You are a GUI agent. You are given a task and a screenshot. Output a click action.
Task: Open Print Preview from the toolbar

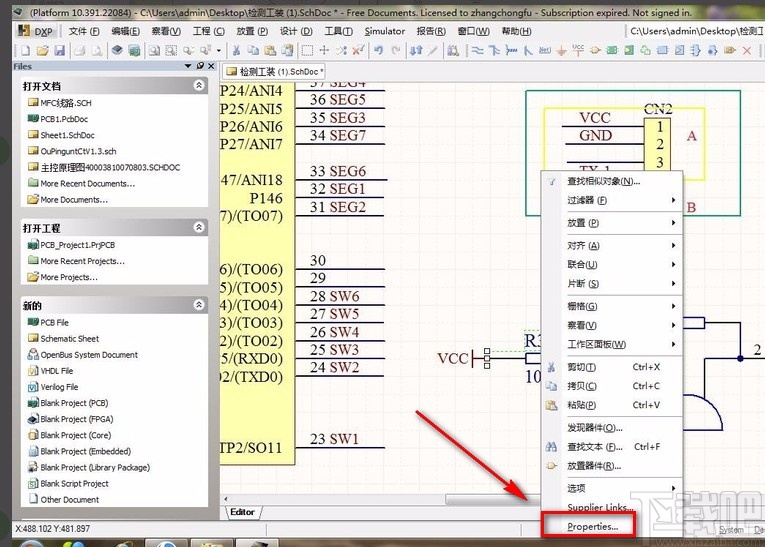97,50
